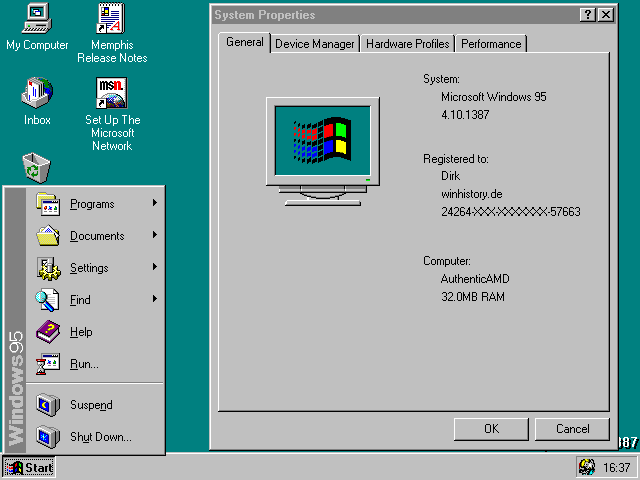The image size is (640, 480).
Task: Click the 32.0MB RAM text
Action: tap(473, 296)
